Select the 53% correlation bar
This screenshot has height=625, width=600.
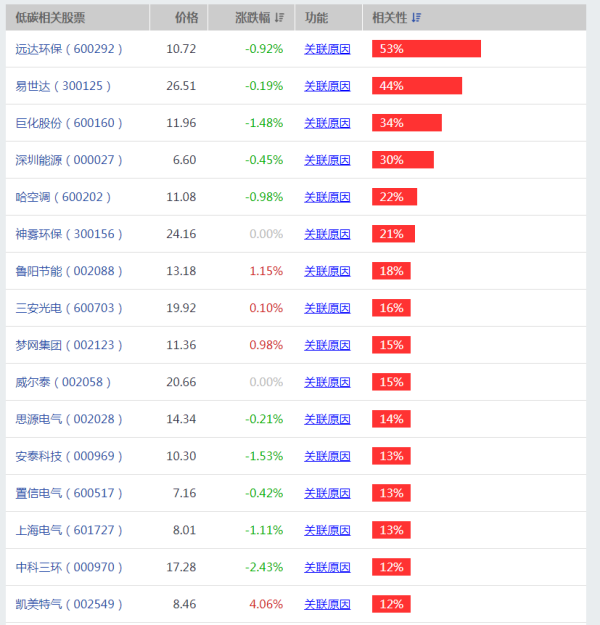coord(426,49)
